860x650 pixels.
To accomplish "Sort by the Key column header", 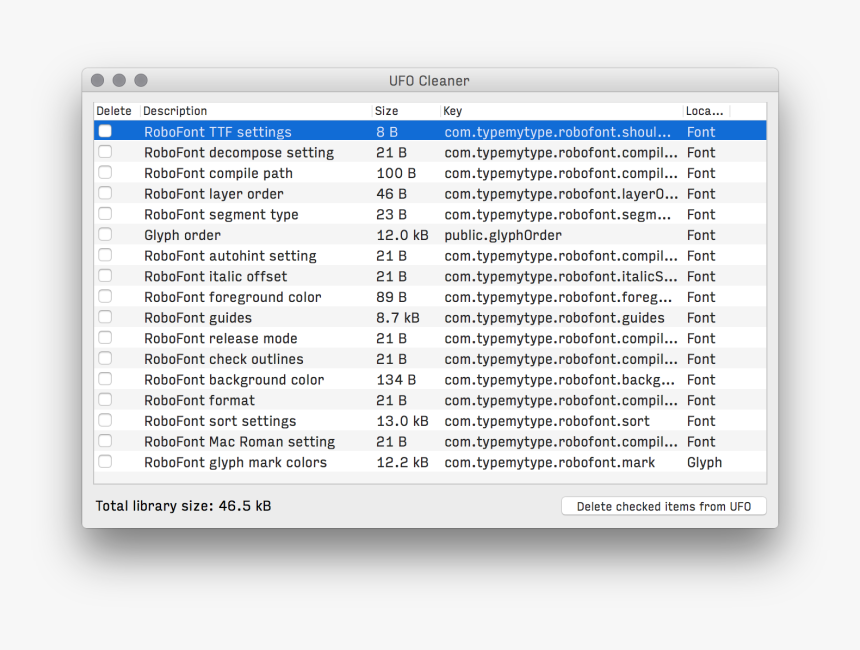I will [x=562, y=111].
